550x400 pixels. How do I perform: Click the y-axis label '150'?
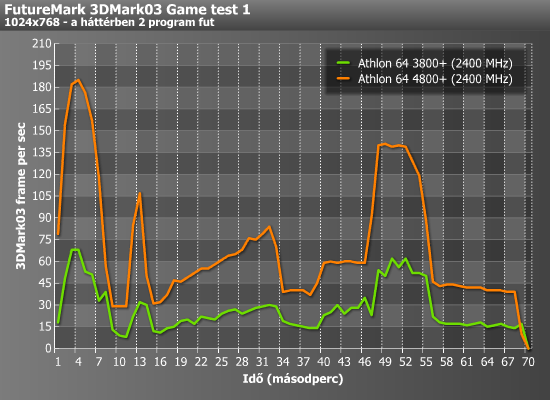coord(42,131)
